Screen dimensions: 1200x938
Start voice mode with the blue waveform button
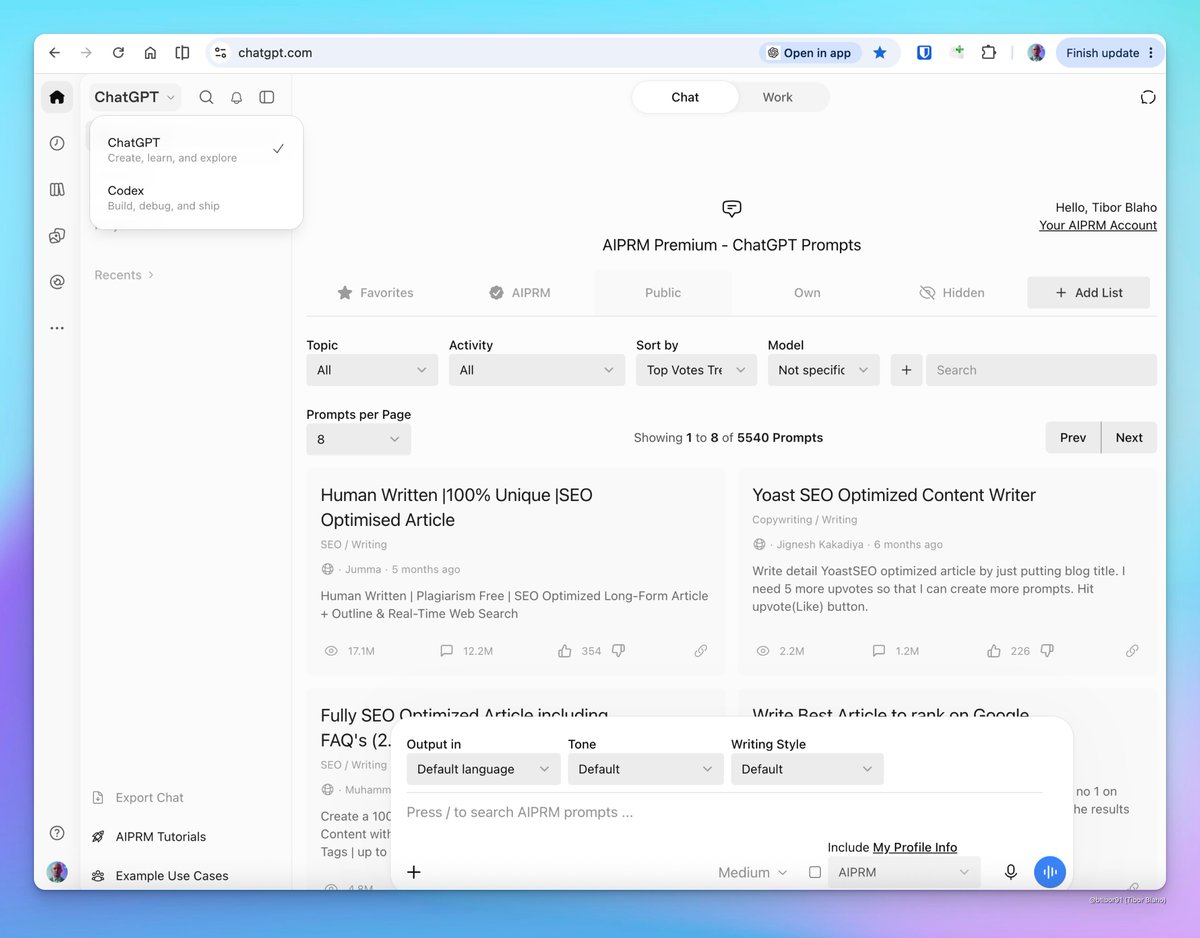pyautogui.click(x=1050, y=872)
